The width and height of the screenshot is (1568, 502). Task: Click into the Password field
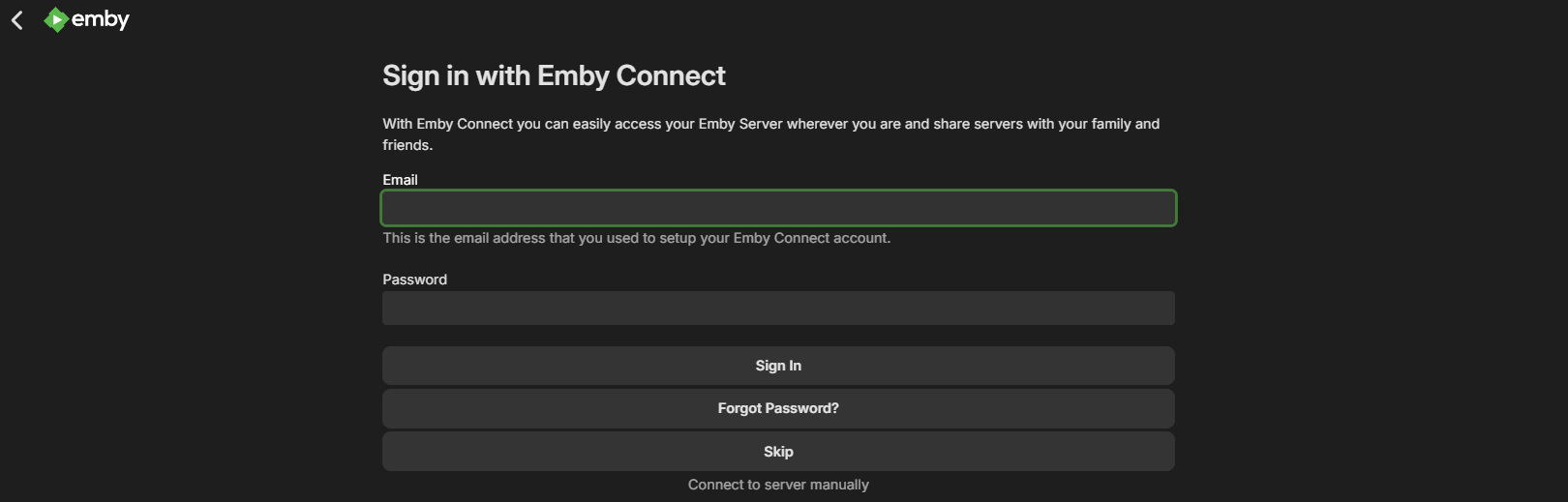coord(778,309)
